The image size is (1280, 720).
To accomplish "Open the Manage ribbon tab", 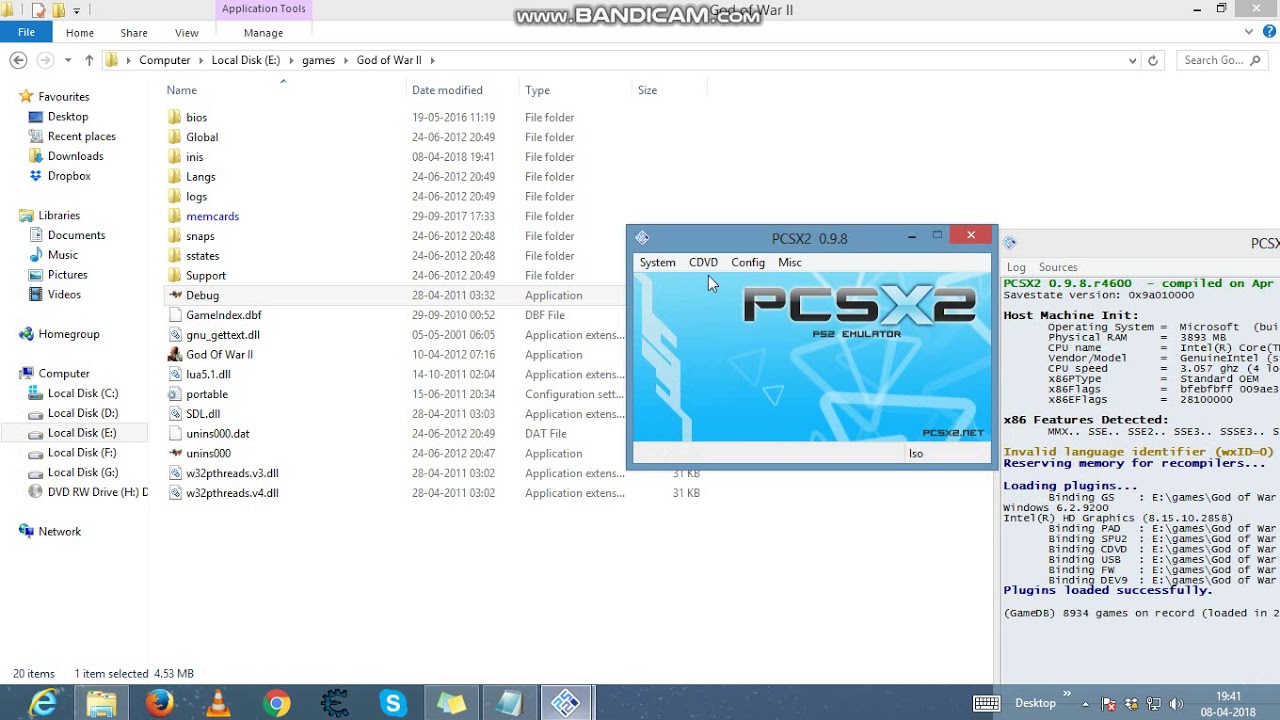I will point(263,33).
